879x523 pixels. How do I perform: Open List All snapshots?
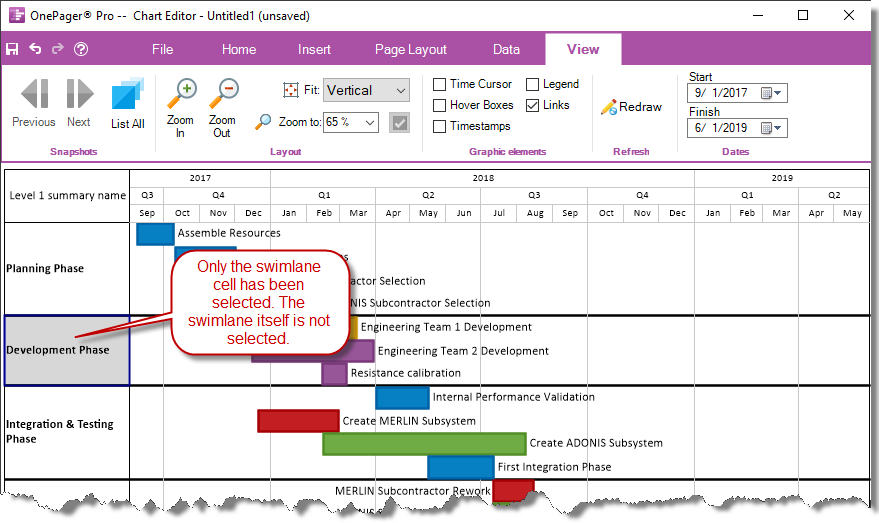coord(128,104)
